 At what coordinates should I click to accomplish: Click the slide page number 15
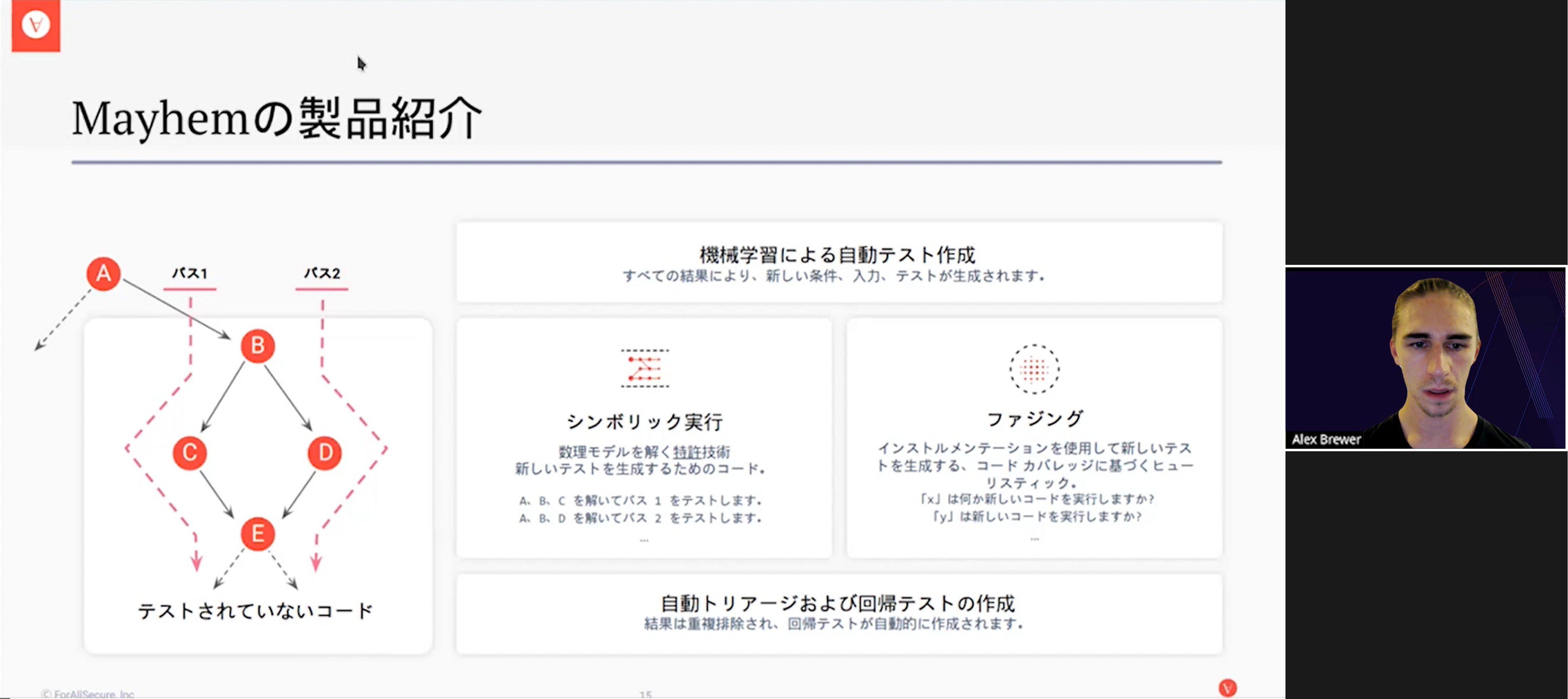tap(645, 694)
